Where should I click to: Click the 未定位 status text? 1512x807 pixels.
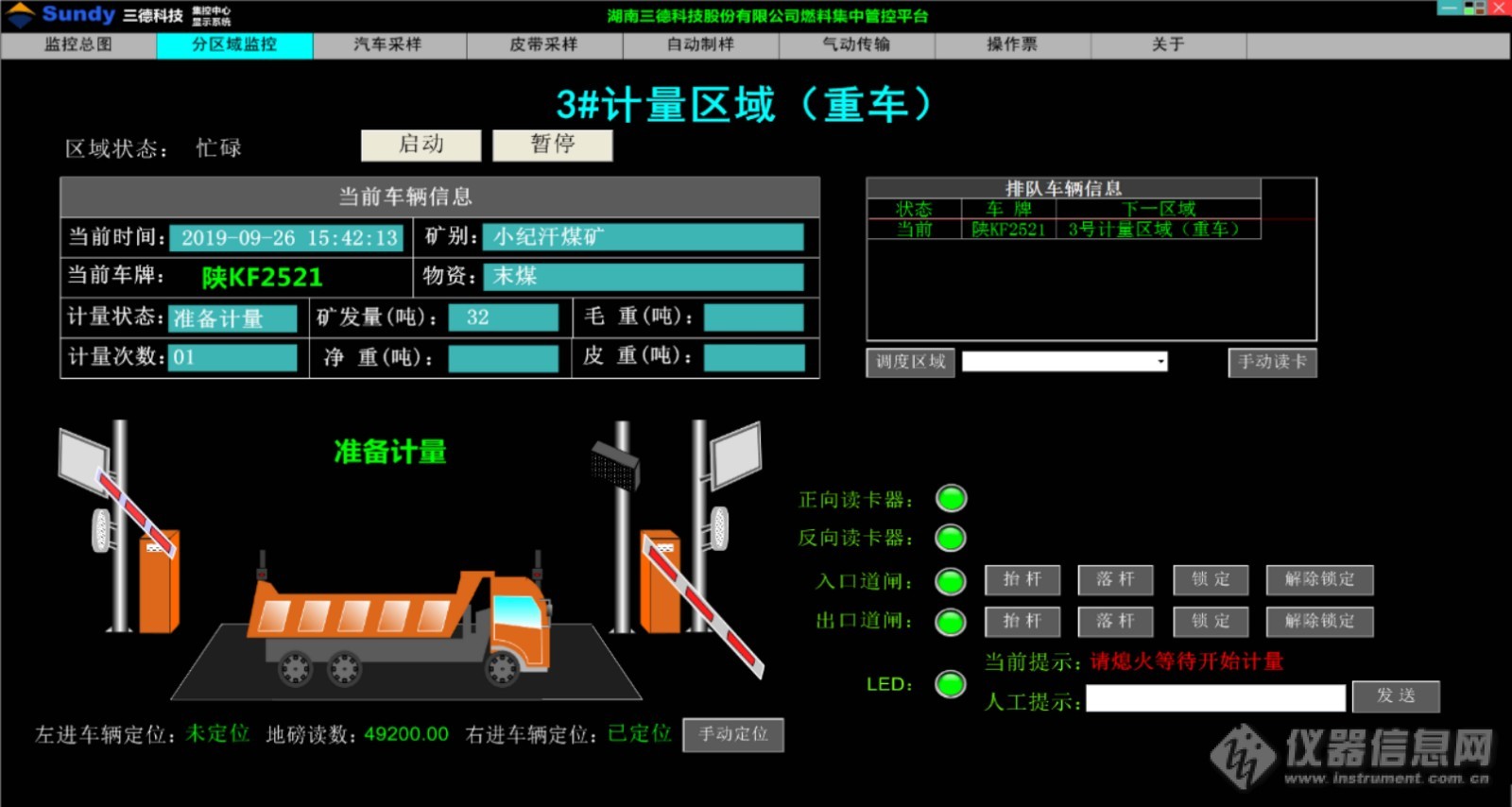[x=217, y=734]
